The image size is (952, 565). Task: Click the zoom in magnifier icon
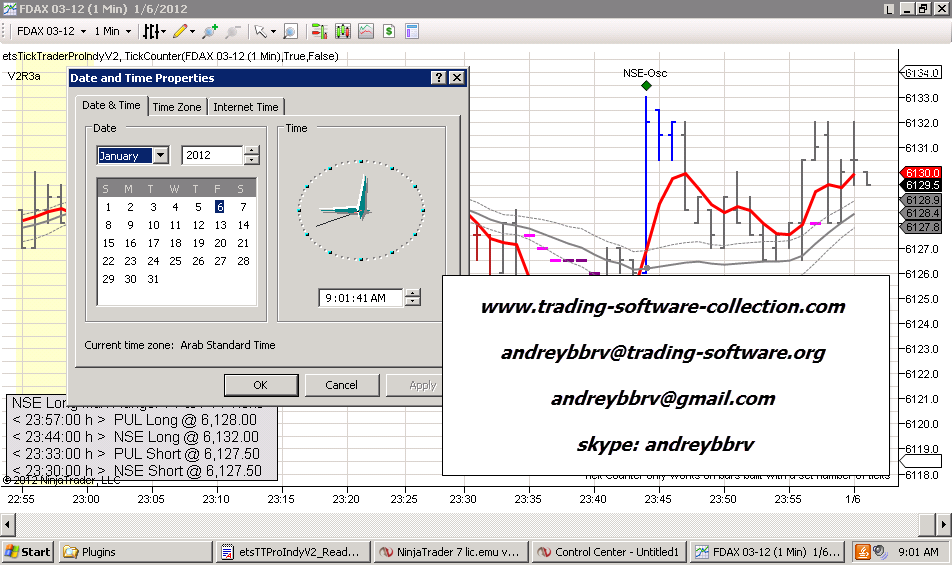(x=210, y=31)
